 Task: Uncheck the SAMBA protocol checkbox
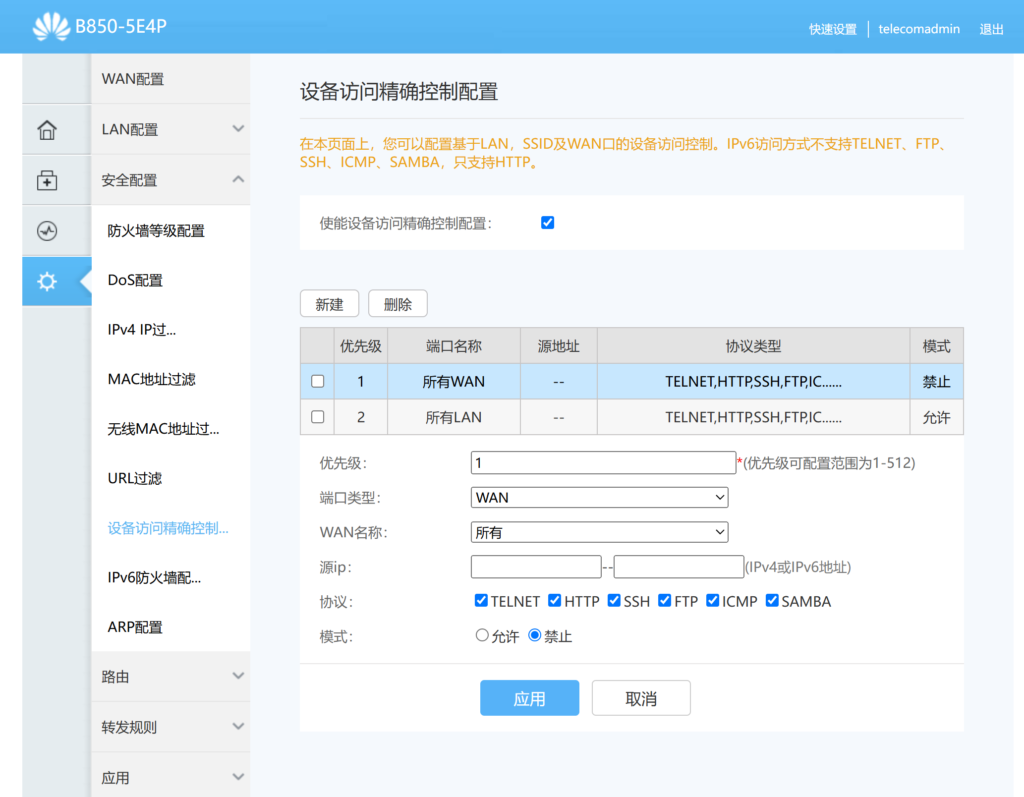[772, 600]
